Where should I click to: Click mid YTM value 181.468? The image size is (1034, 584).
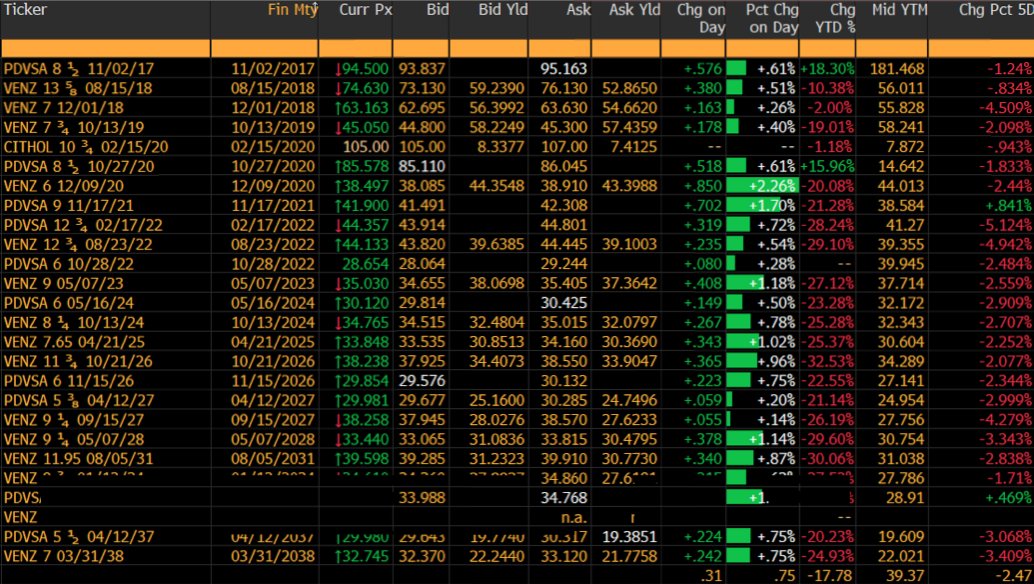897,69
